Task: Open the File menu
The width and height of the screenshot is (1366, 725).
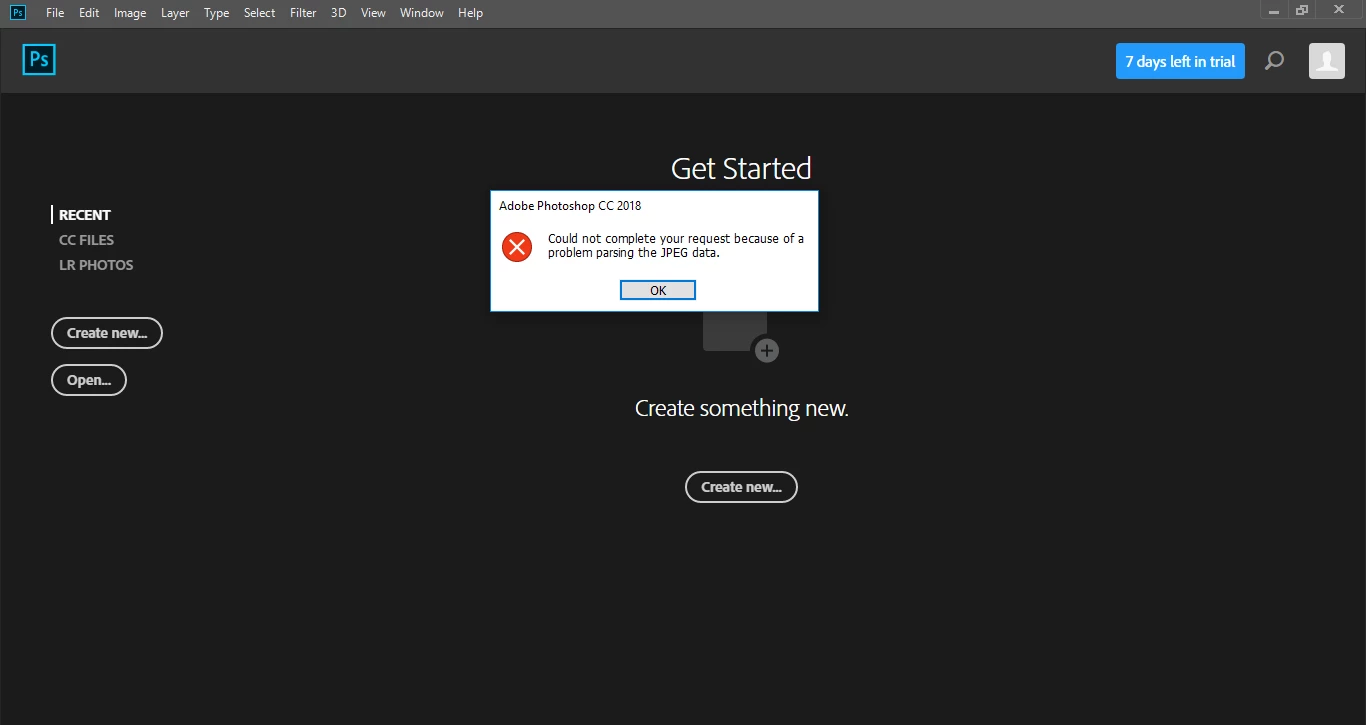Action: [55, 13]
